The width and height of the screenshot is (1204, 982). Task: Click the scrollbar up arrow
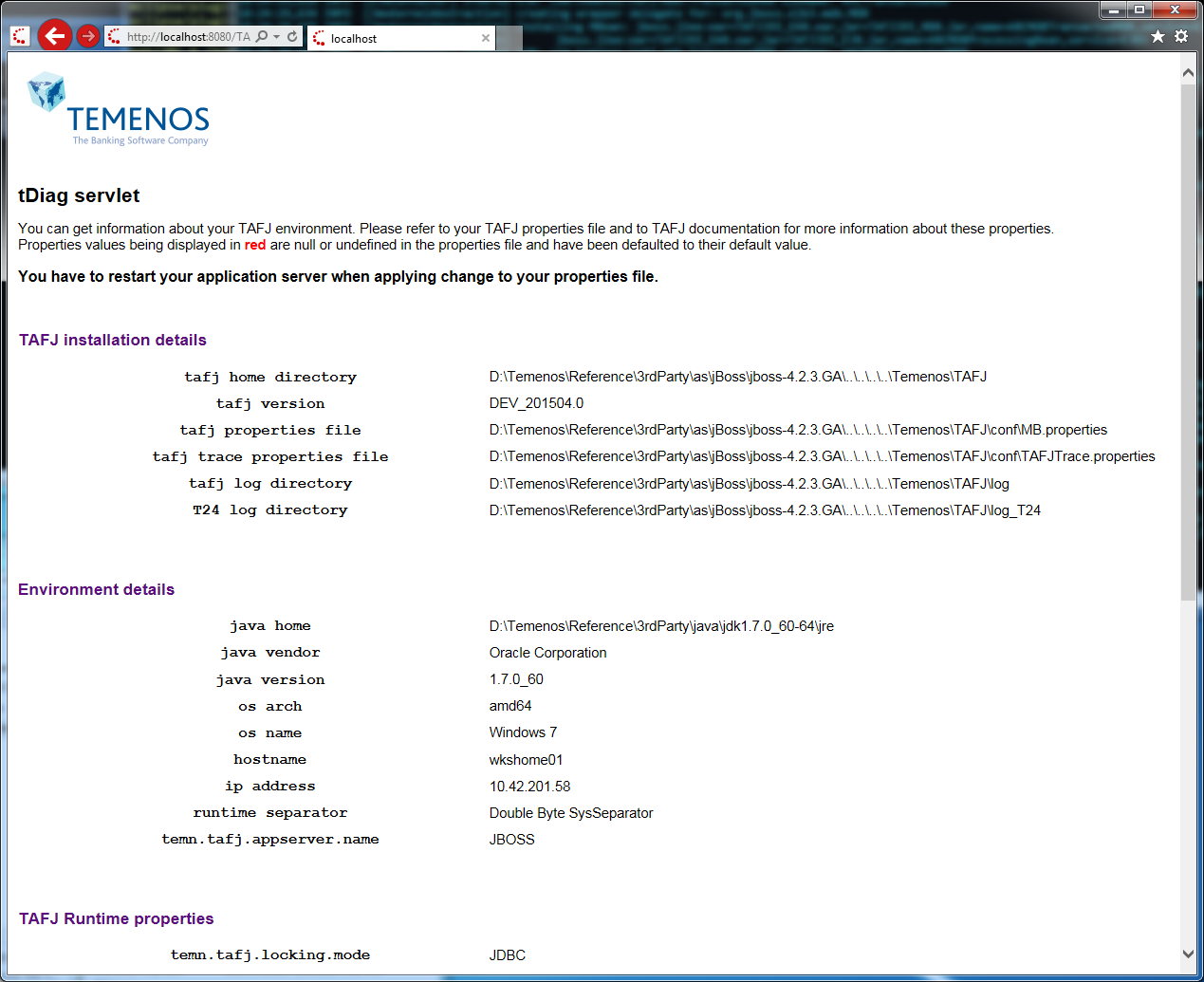(x=1188, y=72)
